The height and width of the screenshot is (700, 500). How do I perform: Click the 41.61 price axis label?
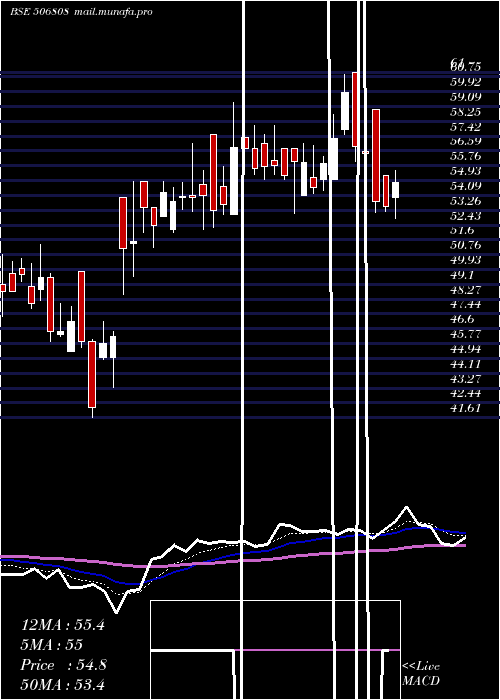pyautogui.click(x=466, y=408)
